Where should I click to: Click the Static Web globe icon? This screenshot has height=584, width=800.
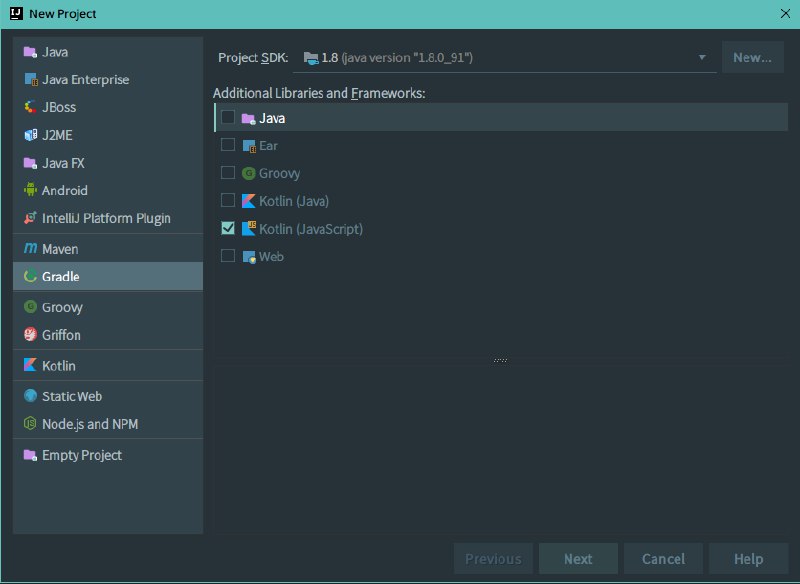(30, 396)
